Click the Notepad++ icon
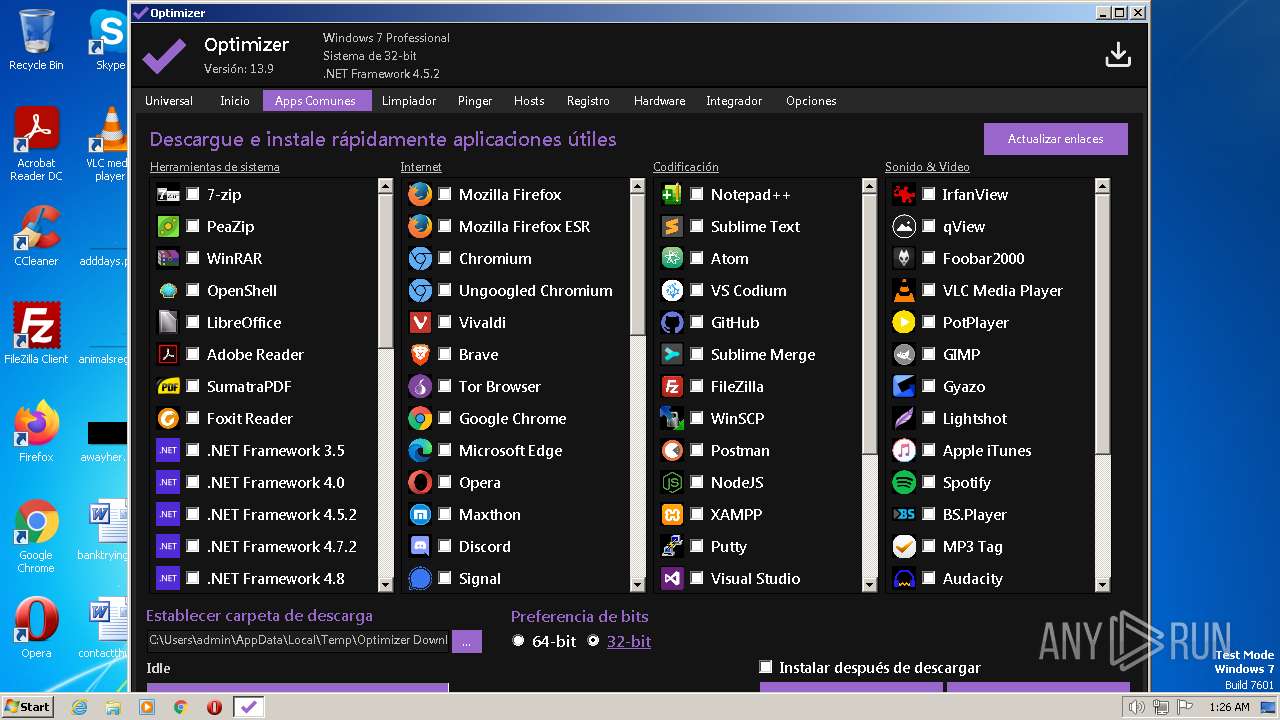1280x720 pixels. pos(672,195)
